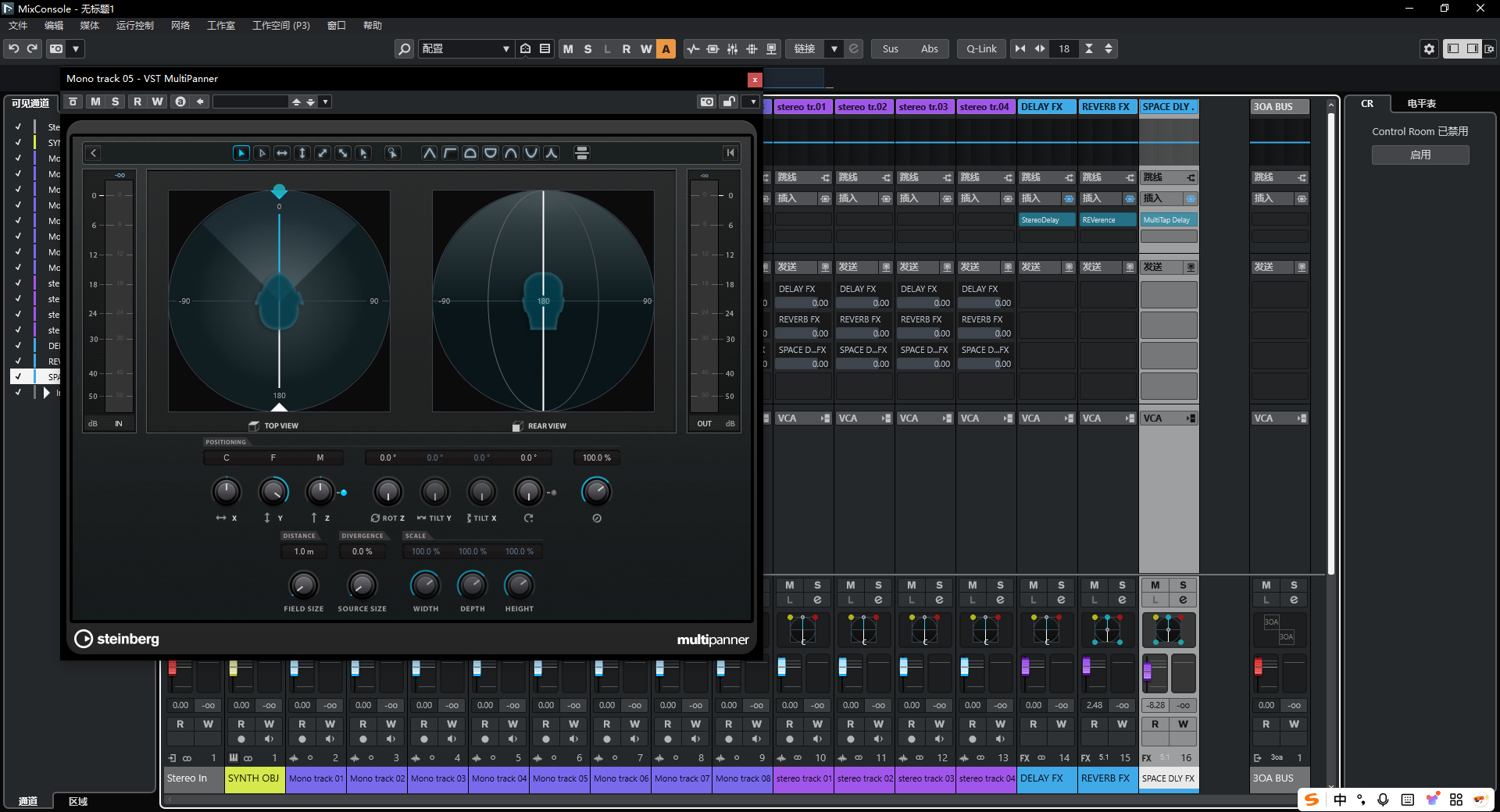
Task: Click the vertical-only movement icon in MultiPanner
Action: pos(302,153)
